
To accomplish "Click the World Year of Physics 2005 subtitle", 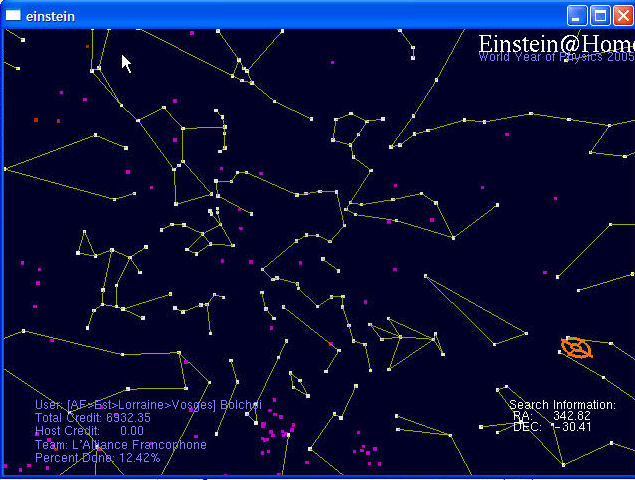I will [x=555, y=57].
